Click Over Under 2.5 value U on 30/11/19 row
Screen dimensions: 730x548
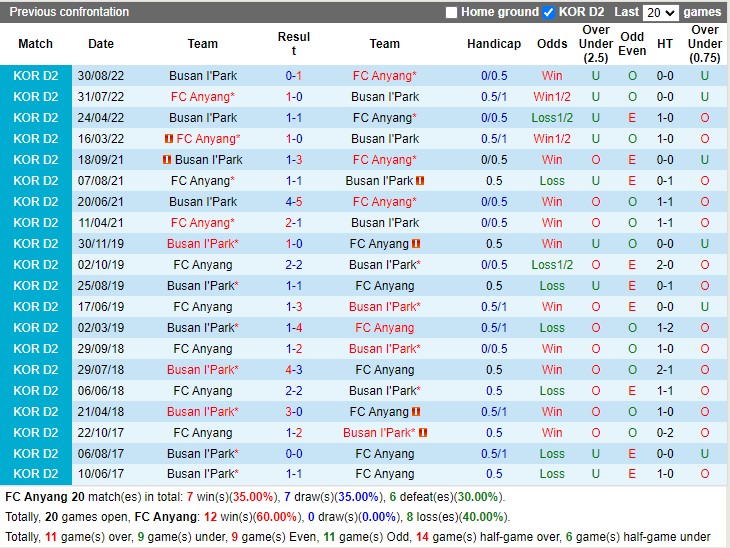pos(596,244)
